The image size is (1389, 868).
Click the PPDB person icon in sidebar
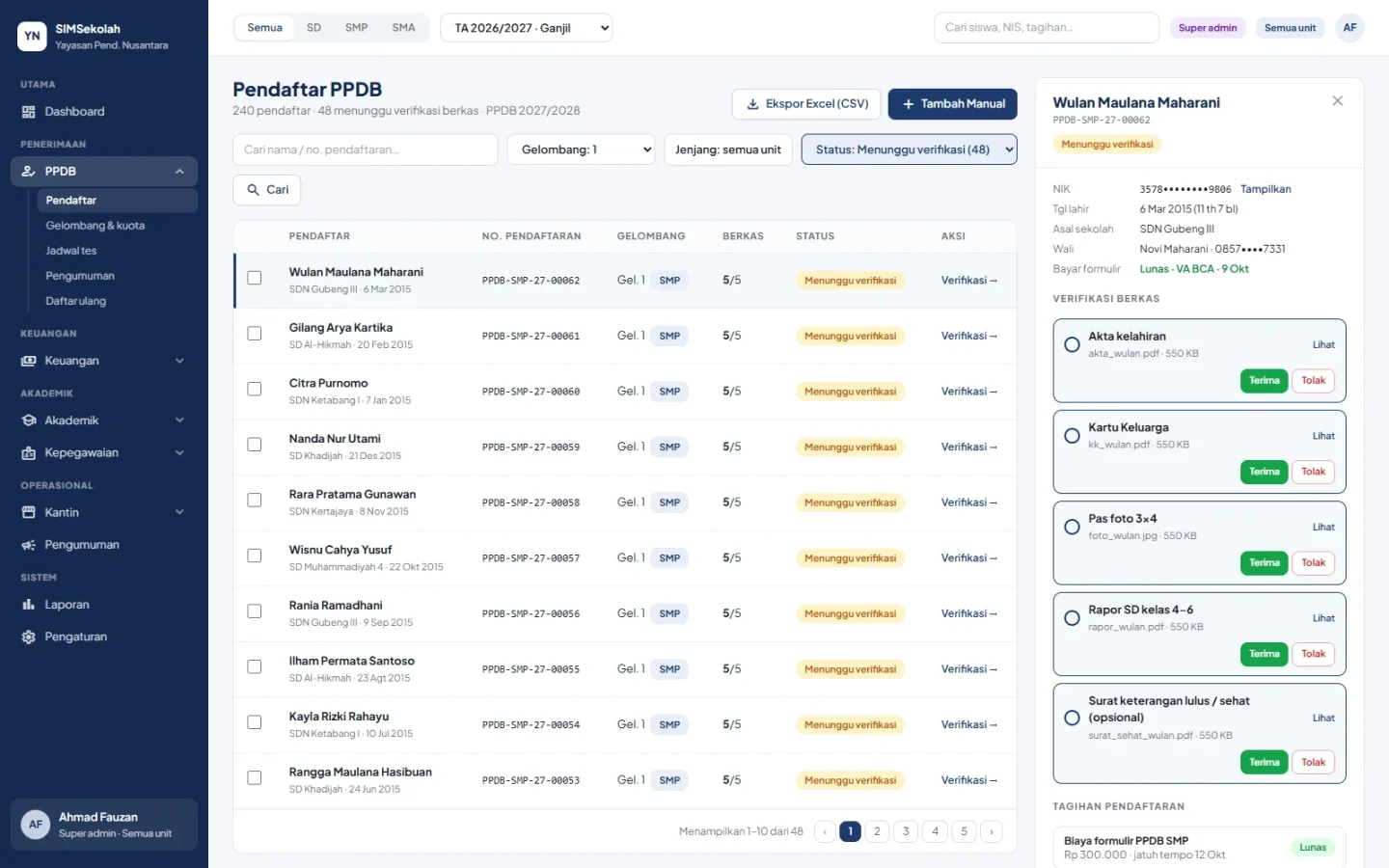pyautogui.click(x=29, y=172)
